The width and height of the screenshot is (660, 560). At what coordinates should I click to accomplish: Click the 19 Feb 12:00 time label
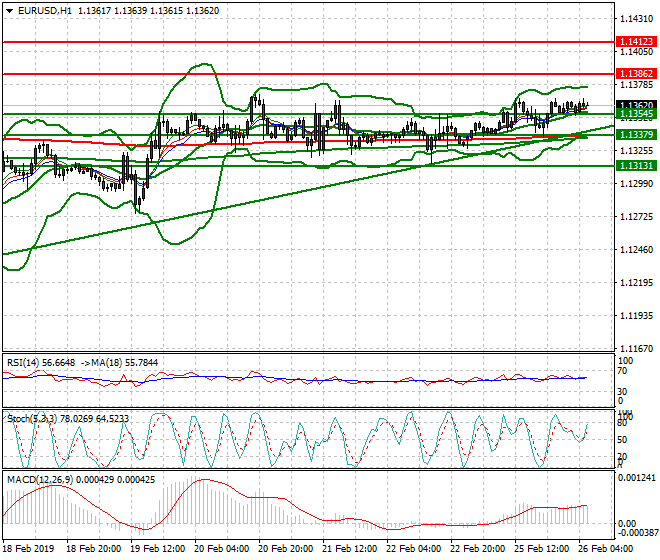(157, 549)
